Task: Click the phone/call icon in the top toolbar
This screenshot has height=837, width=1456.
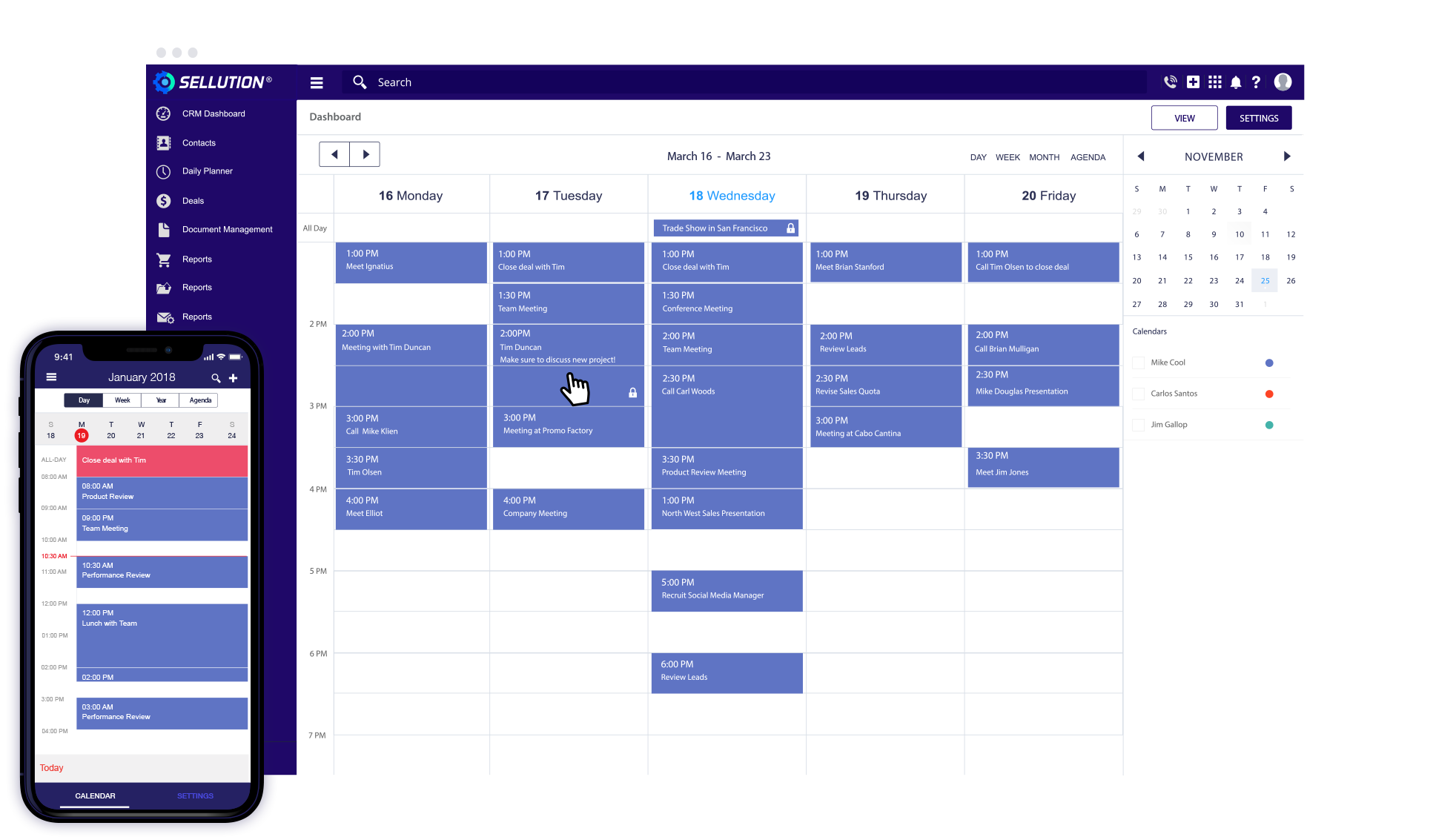Action: pos(1170,82)
